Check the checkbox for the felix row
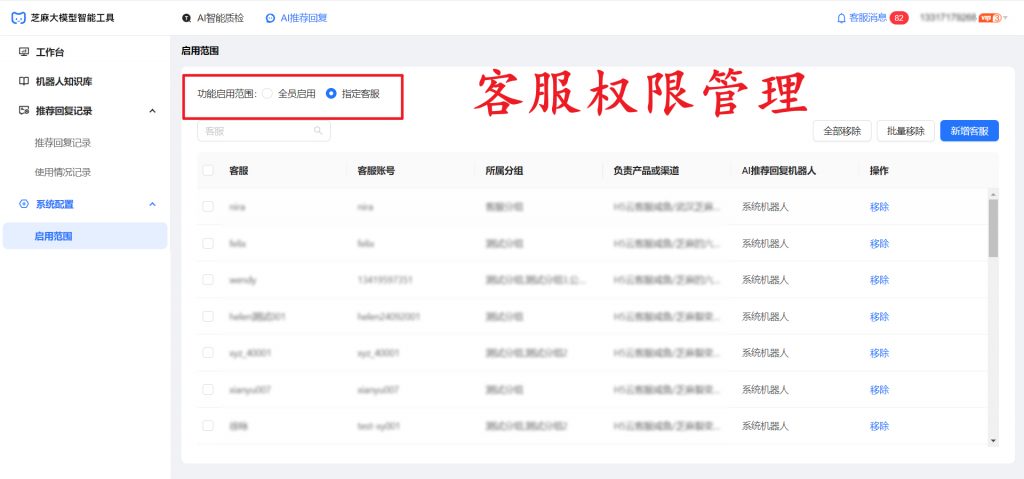The width and height of the screenshot is (1024, 479). pyautogui.click(x=208, y=243)
